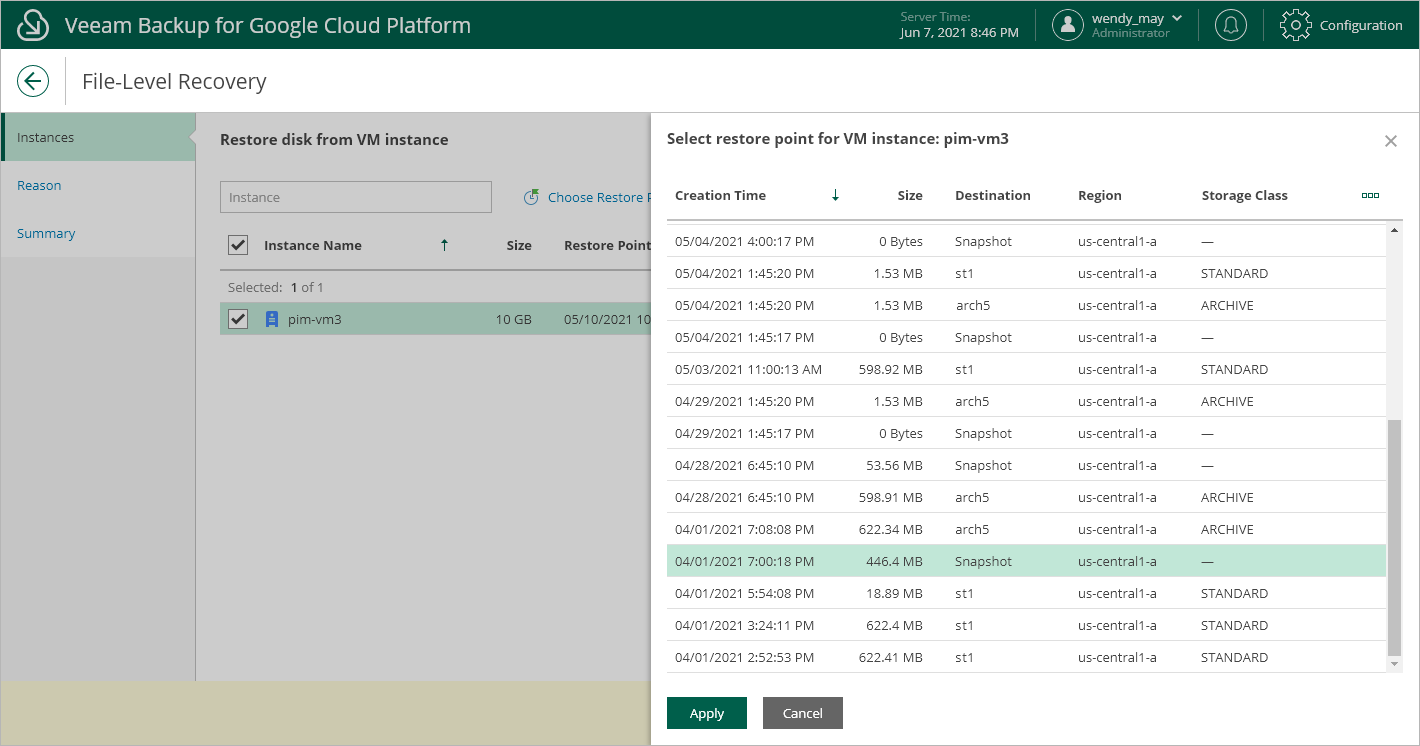This screenshot has width=1420, height=746.
Task: Click the Instance search field
Action: click(356, 197)
